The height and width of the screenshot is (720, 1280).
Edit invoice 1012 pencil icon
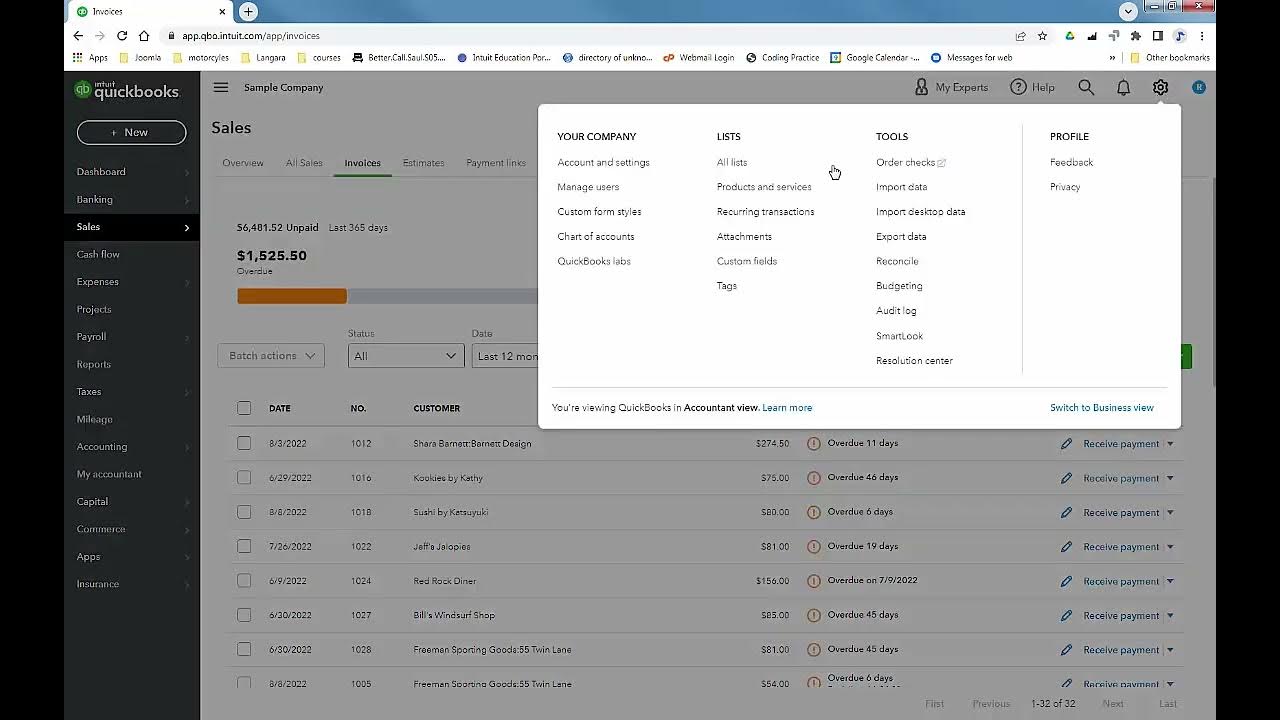(1066, 444)
